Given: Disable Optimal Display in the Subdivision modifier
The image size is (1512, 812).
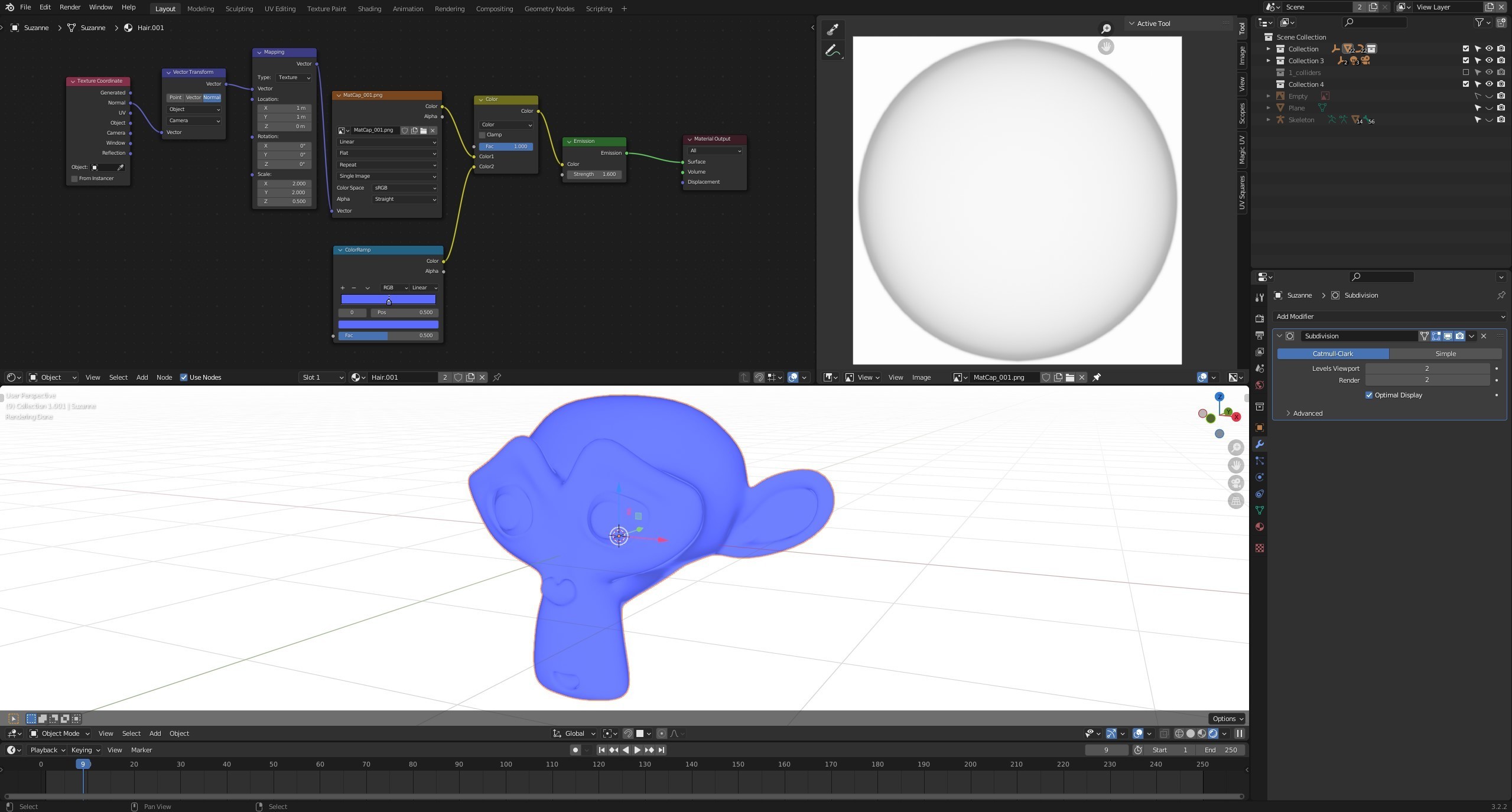Looking at the screenshot, I should click(1370, 394).
